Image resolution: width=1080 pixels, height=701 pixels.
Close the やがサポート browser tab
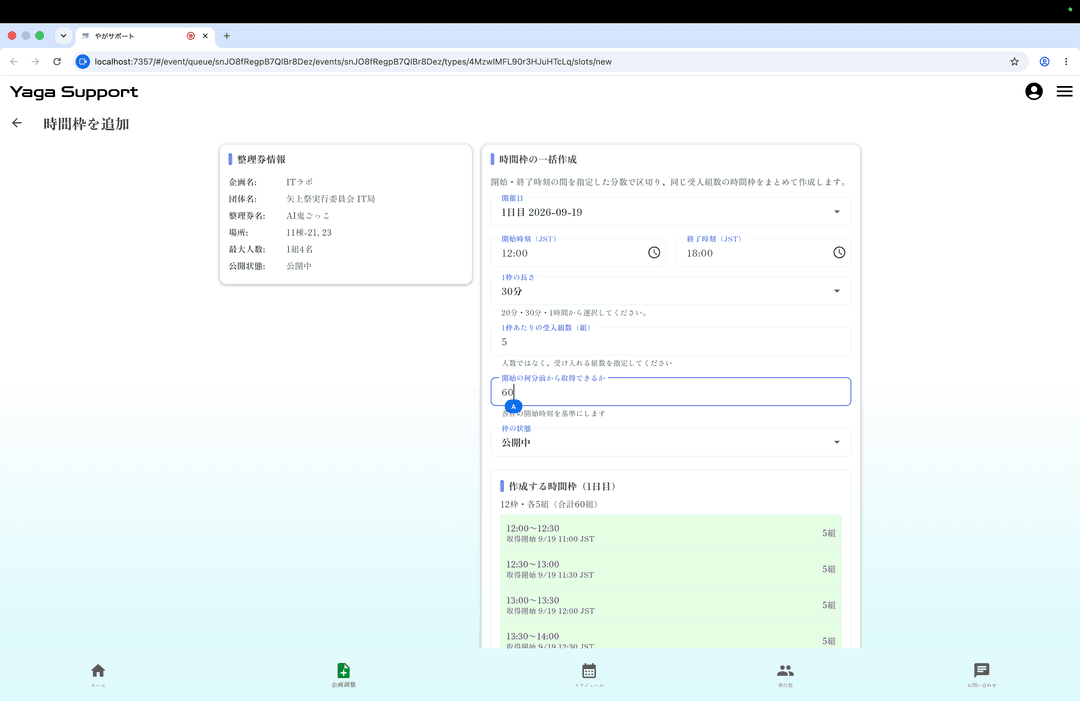(205, 36)
